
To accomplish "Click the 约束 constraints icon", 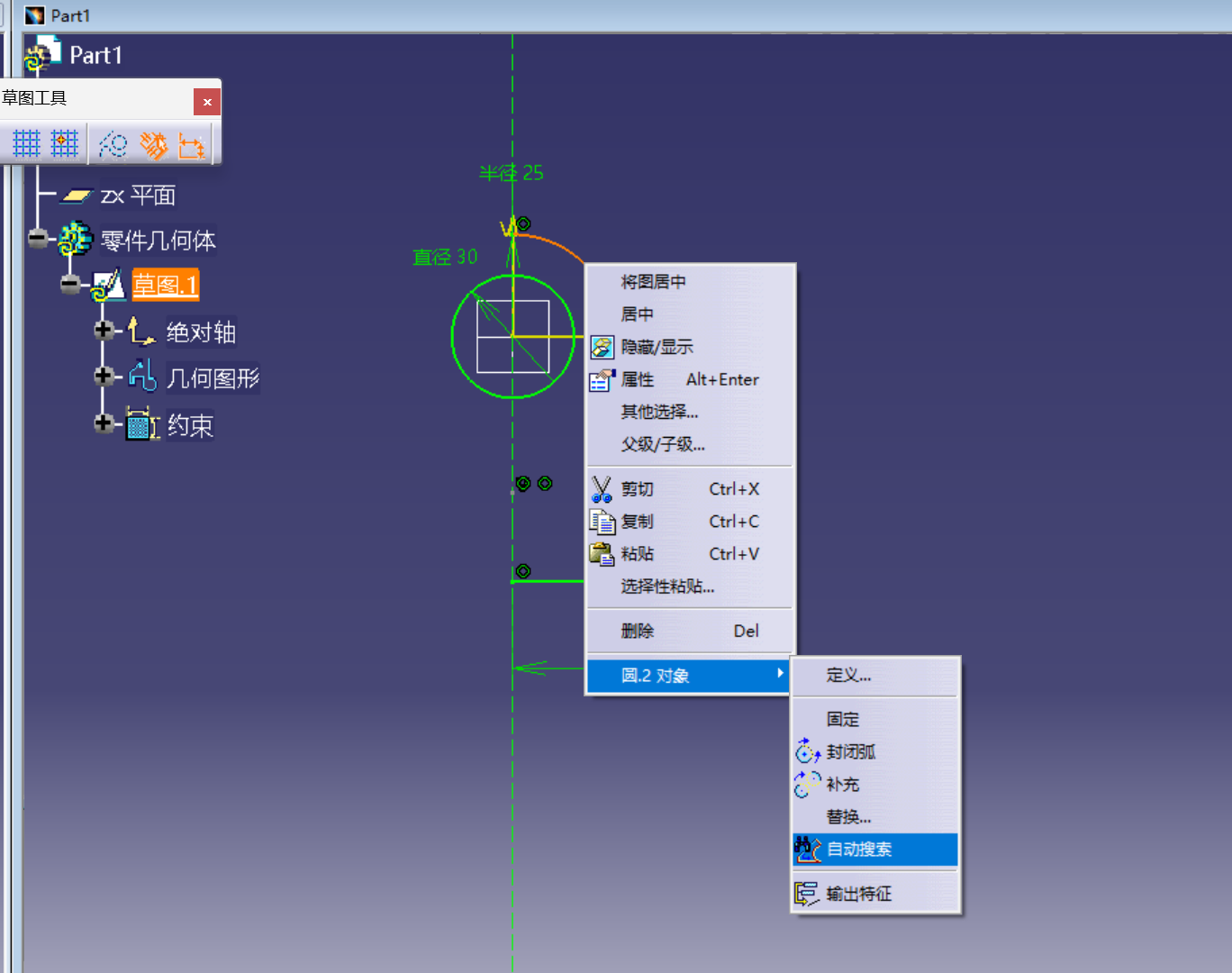I will pyautogui.click(x=142, y=423).
